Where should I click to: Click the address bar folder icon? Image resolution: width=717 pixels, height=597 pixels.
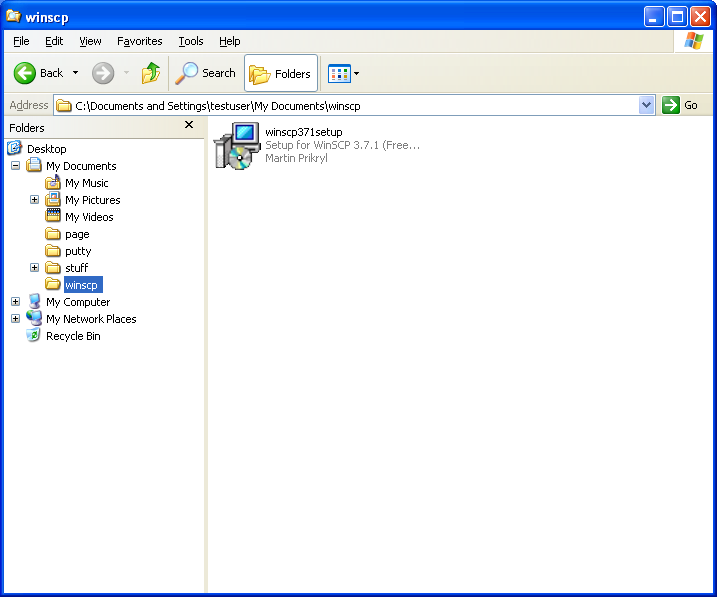[x=64, y=106]
